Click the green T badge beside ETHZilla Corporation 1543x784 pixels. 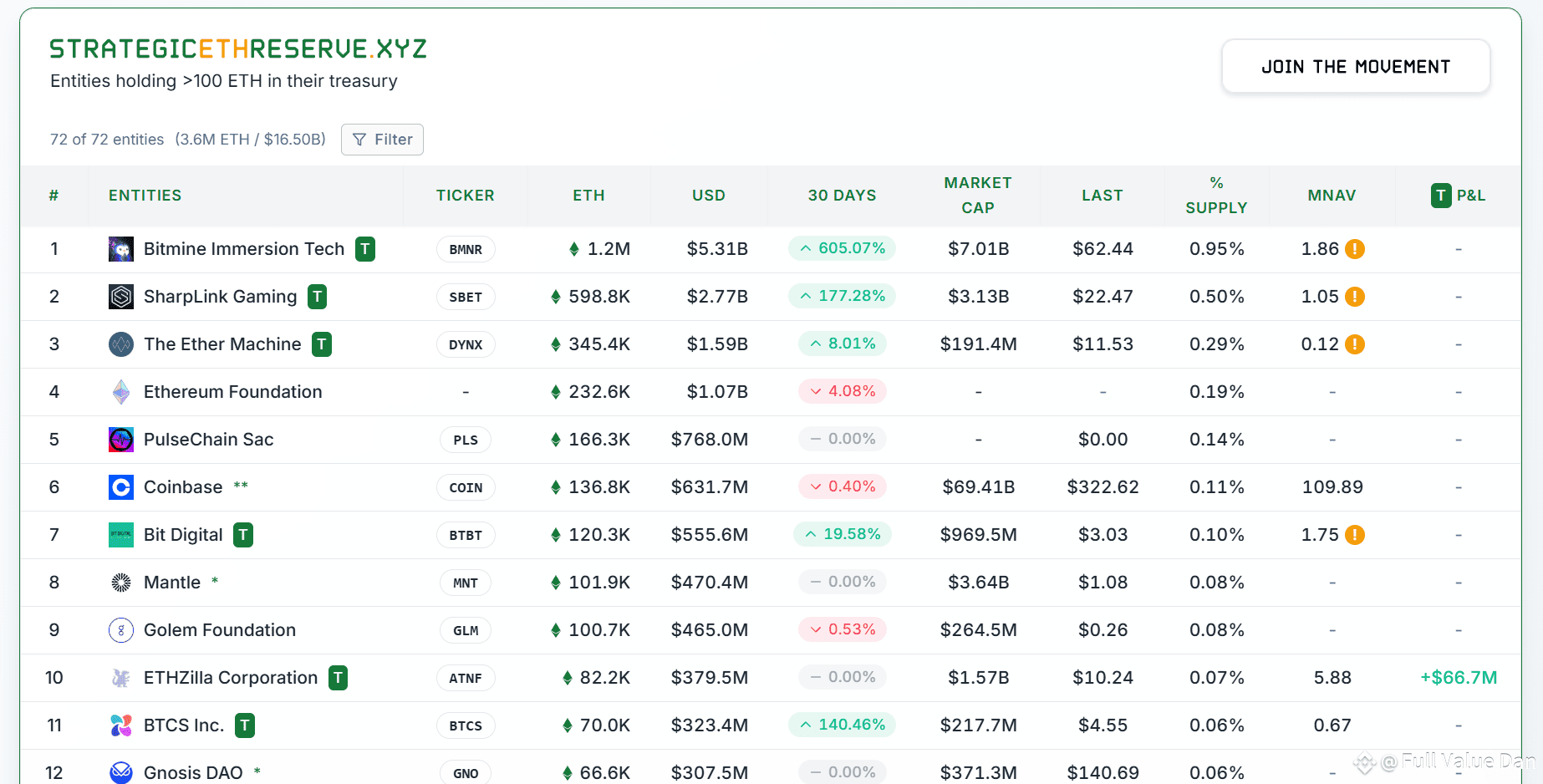pyautogui.click(x=338, y=678)
